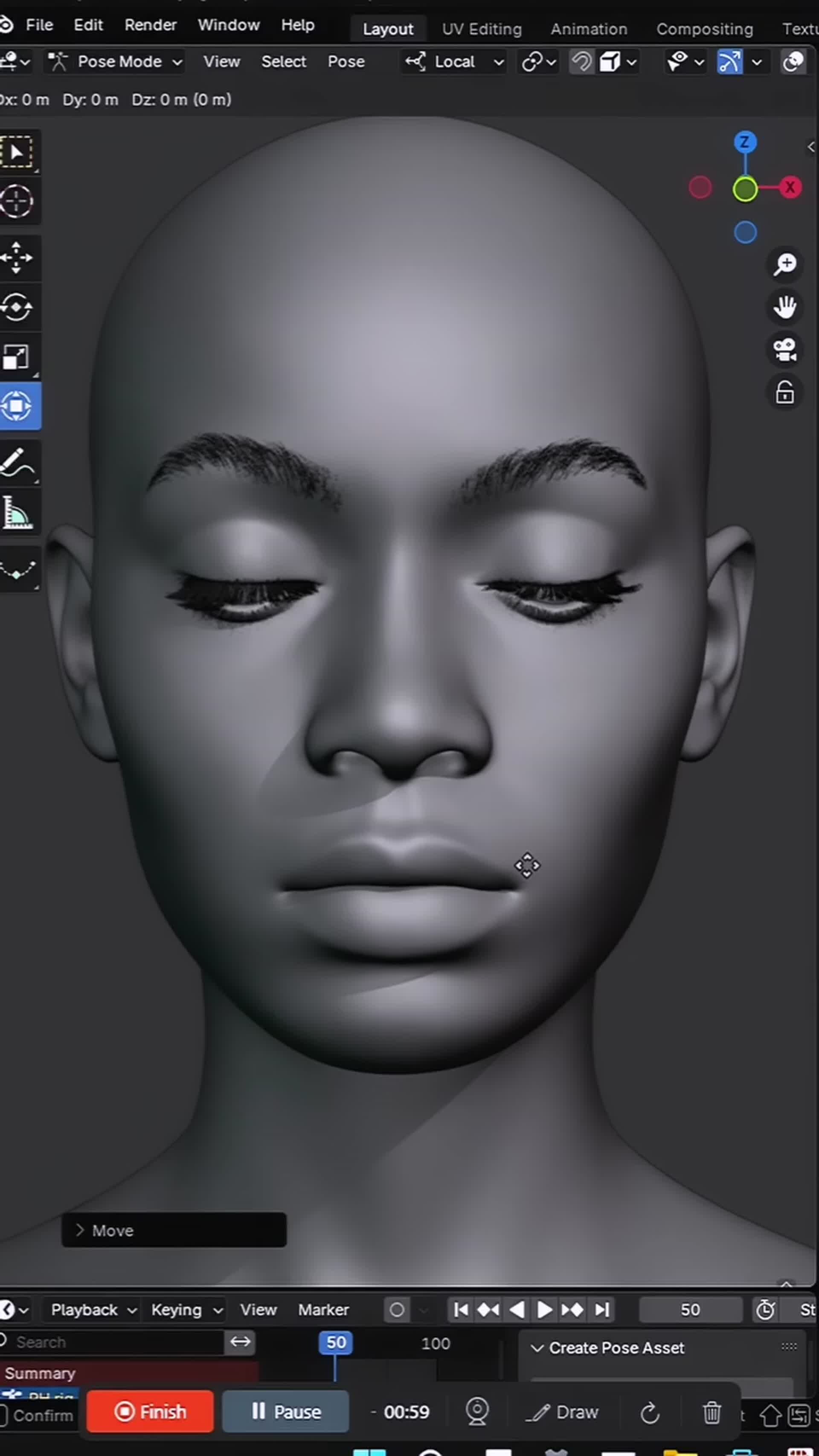819x1456 pixels.
Task: Click the current frame field showing 50
Action: pos(691,1310)
